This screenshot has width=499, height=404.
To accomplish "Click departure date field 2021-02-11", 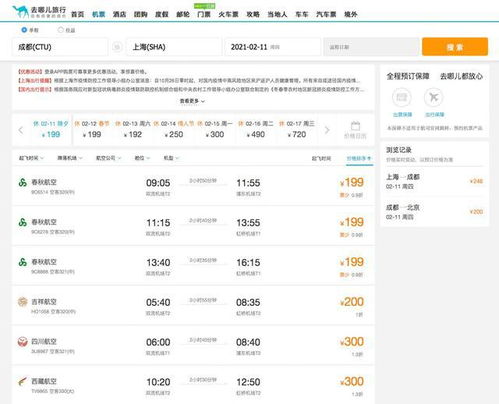I will (272, 47).
